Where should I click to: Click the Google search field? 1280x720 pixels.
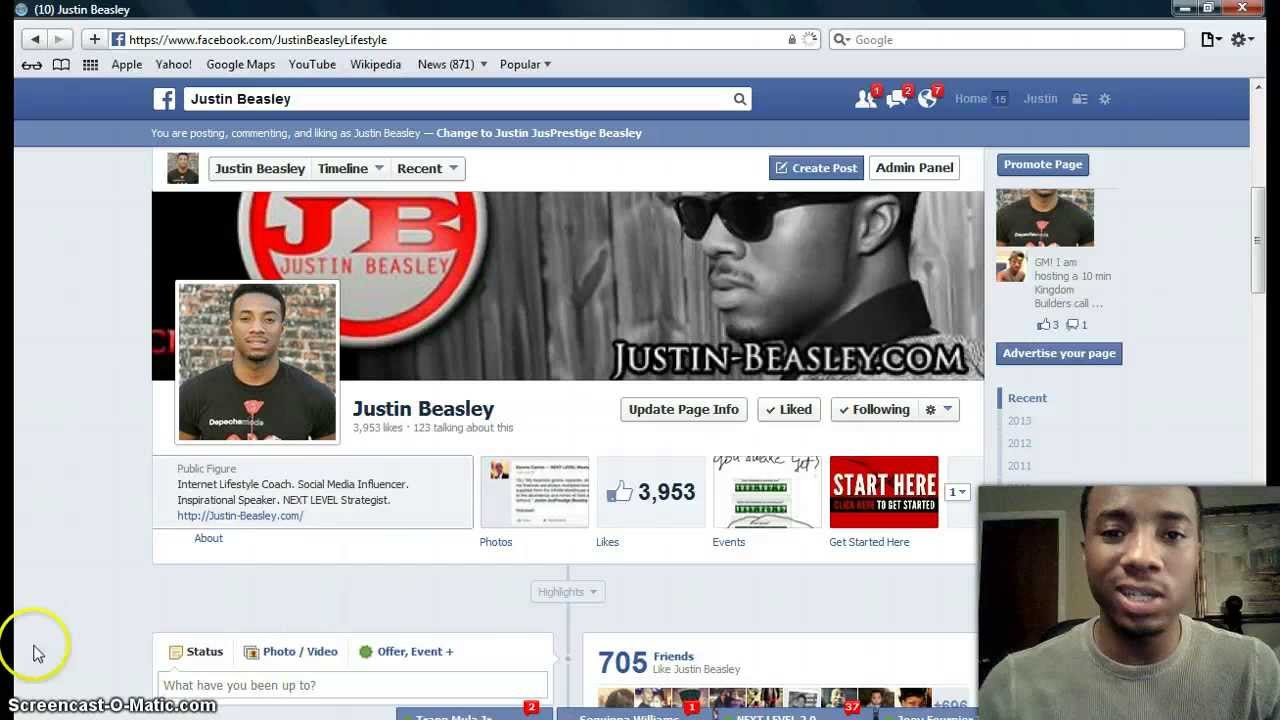1007,40
